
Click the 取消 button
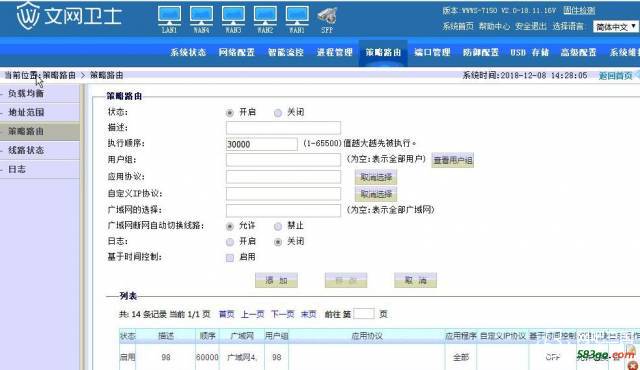(x=415, y=280)
